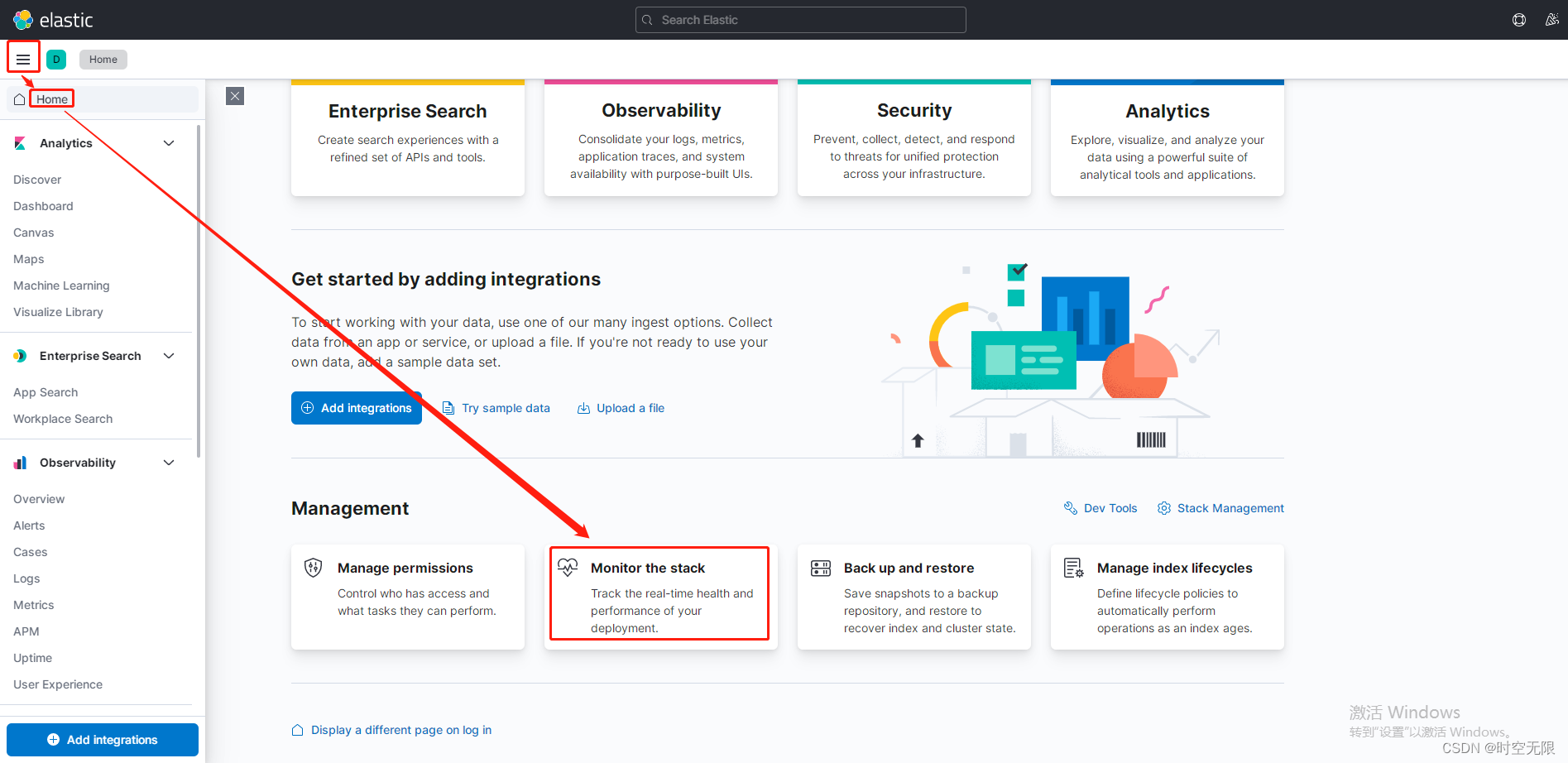Open the Stack Management link
Viewport: 1568px width, 763px height.
pyautogui.click(x=1230, y=508)
